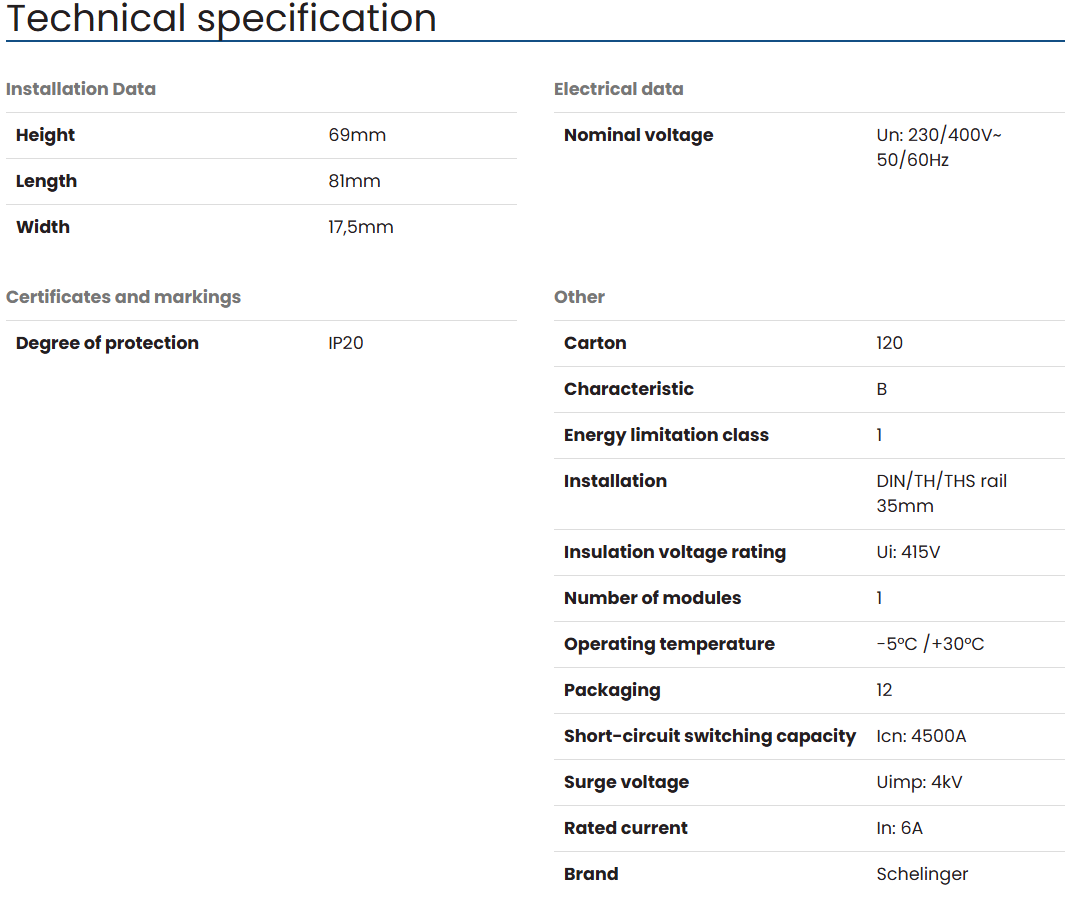Viewport: 1072px width, 901px height.
Task: Select the Length value 81mm
Action: pos(354,181)
